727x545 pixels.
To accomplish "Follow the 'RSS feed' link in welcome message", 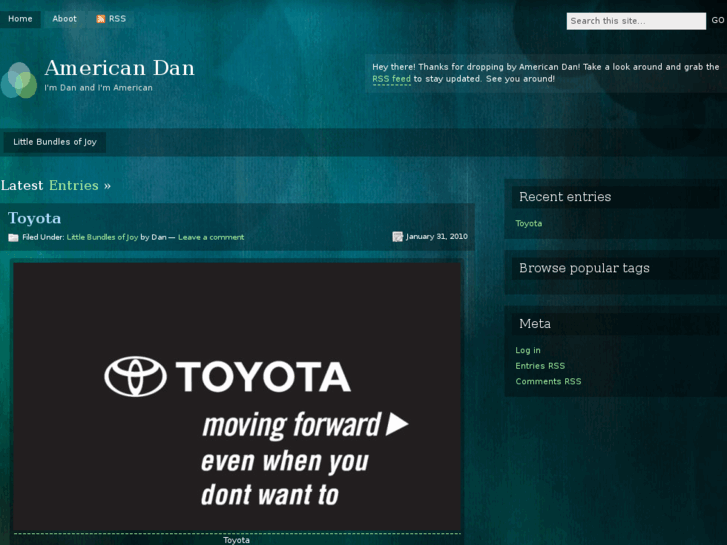I will [391, 79].
